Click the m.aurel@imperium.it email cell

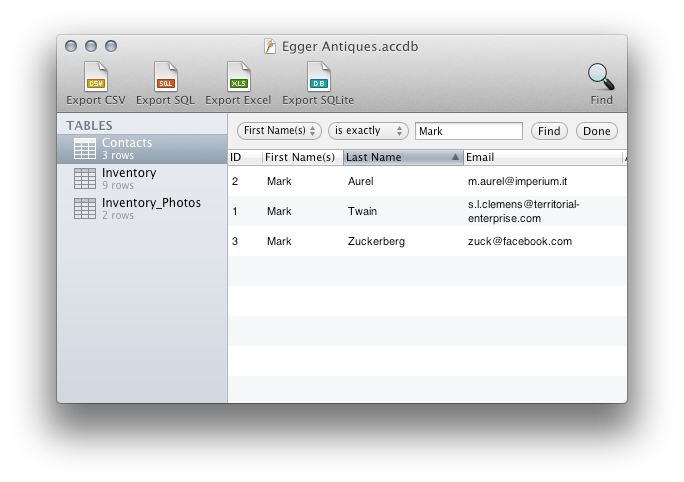pos(517,181)
